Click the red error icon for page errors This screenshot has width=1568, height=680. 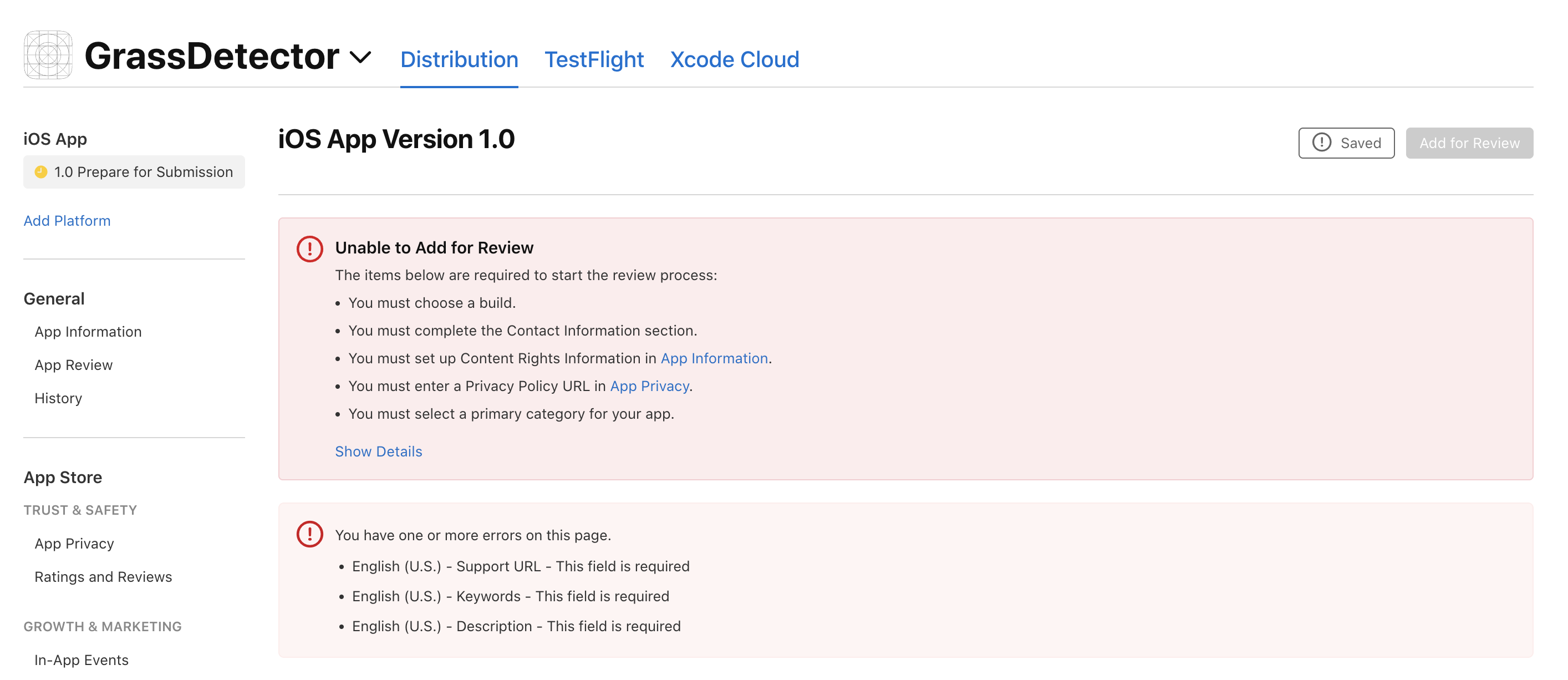[x=309, y=534]
